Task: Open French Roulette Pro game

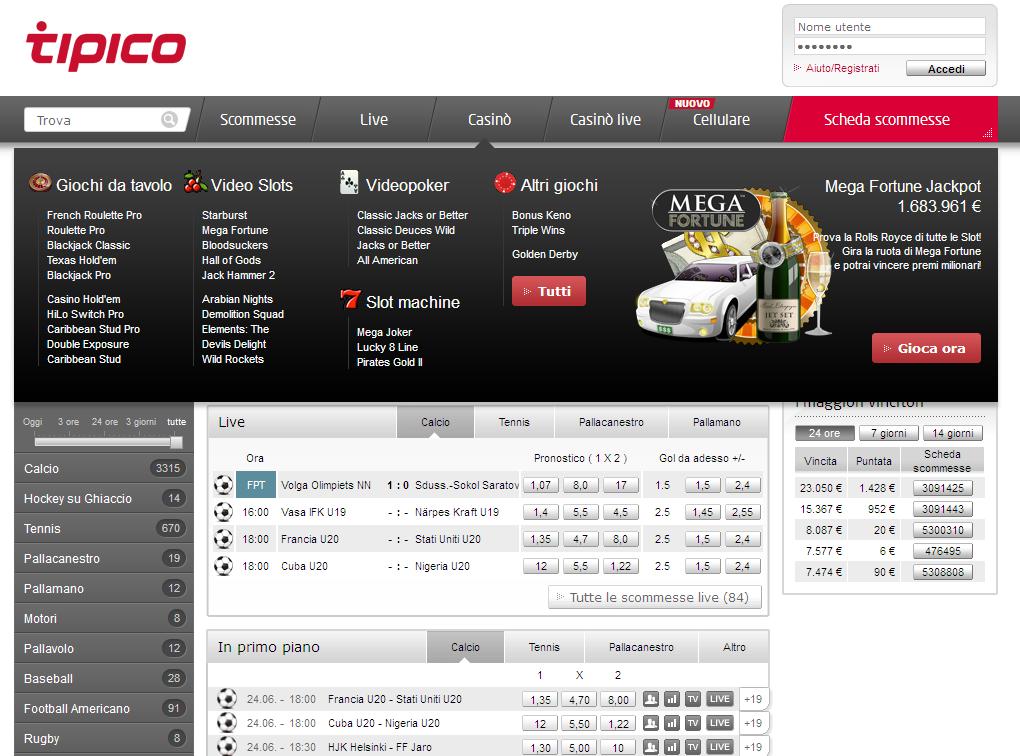Action: click(94, 215)
